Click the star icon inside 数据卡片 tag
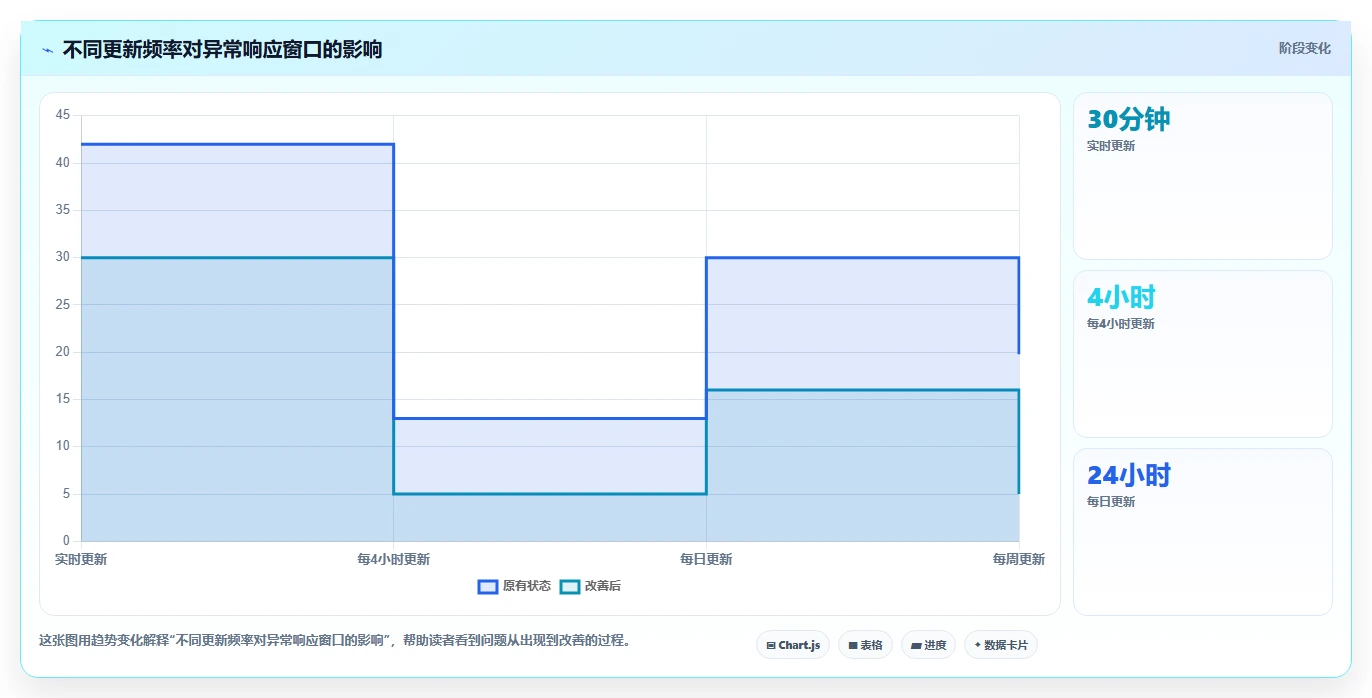This screenshot has height=698, width=1372. (x=978, y=645)
